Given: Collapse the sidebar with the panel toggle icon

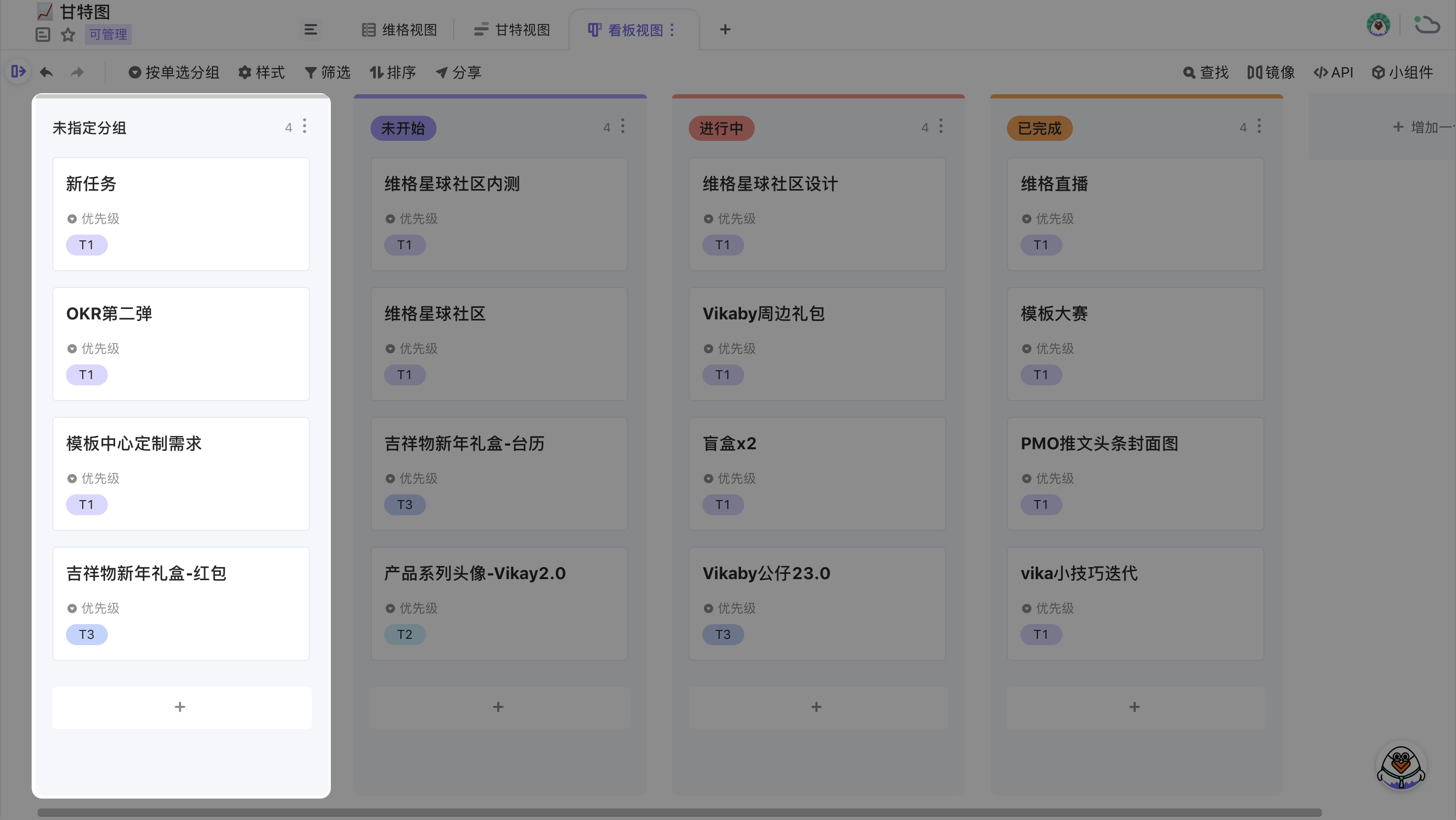Looking at the screenshot, I should pyautogui.click(x=18, y=72).
